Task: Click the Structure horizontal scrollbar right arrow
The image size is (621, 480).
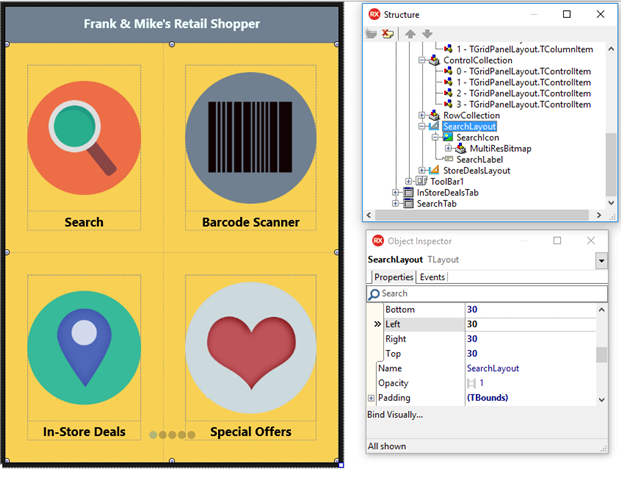Action: [599, 215]
